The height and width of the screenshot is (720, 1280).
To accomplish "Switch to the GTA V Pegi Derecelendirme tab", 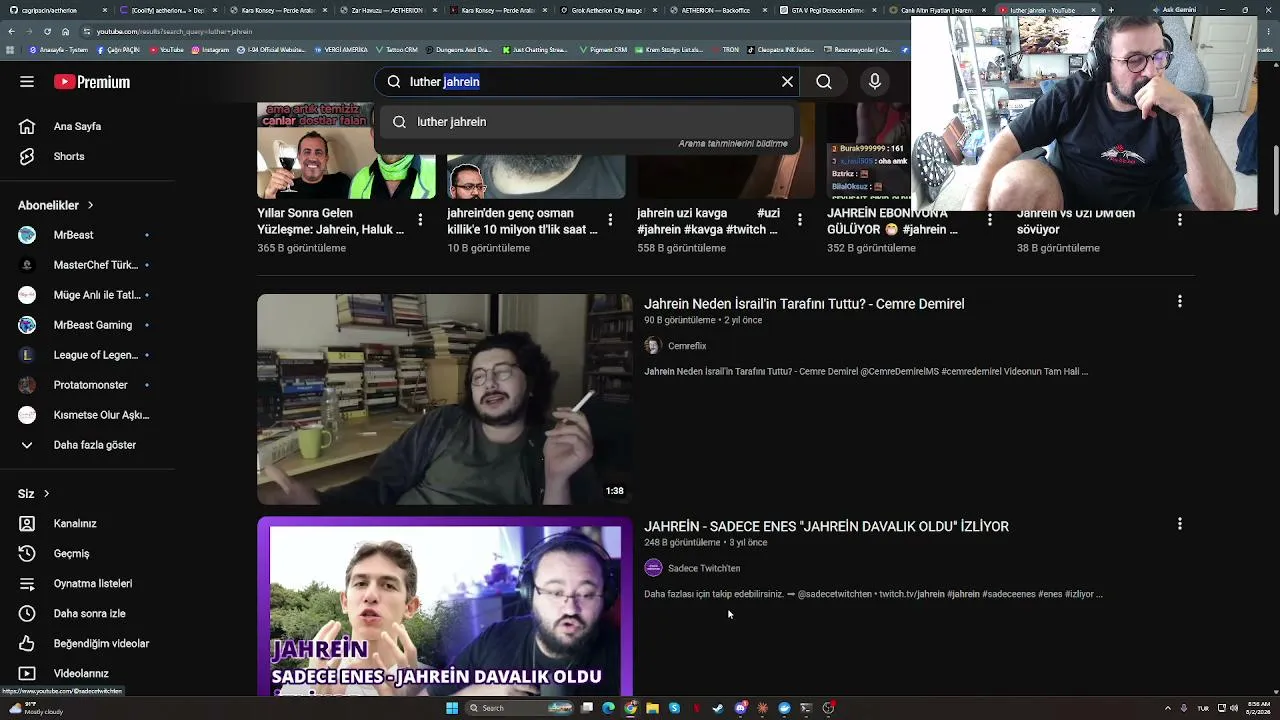I will pyautogui.click(x=828, y=10).
